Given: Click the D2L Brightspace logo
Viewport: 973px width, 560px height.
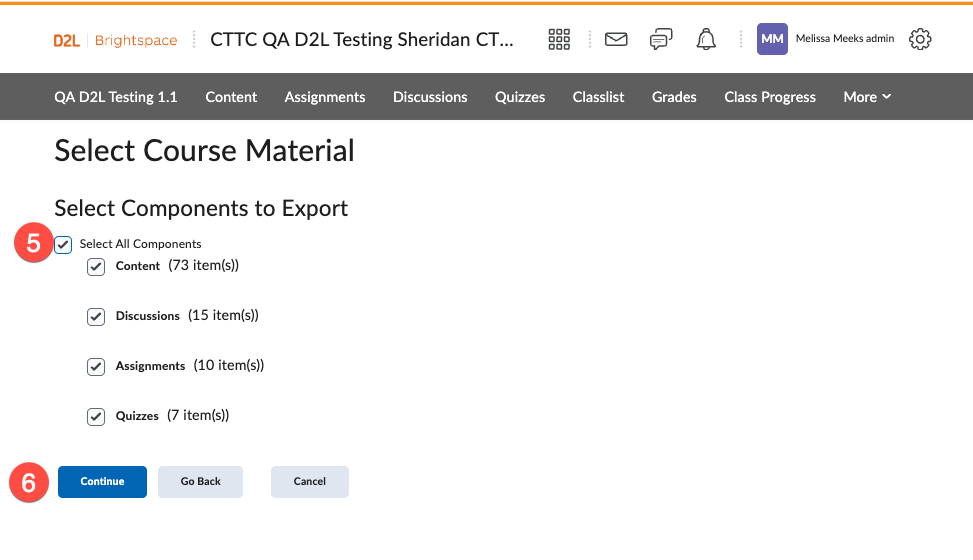Looking at the screenshot, I should (115, 40).
